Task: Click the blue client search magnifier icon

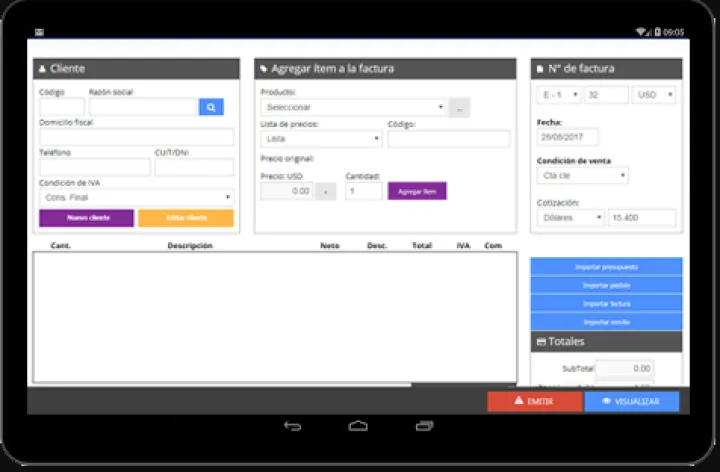Action: (x=211, y=106)
